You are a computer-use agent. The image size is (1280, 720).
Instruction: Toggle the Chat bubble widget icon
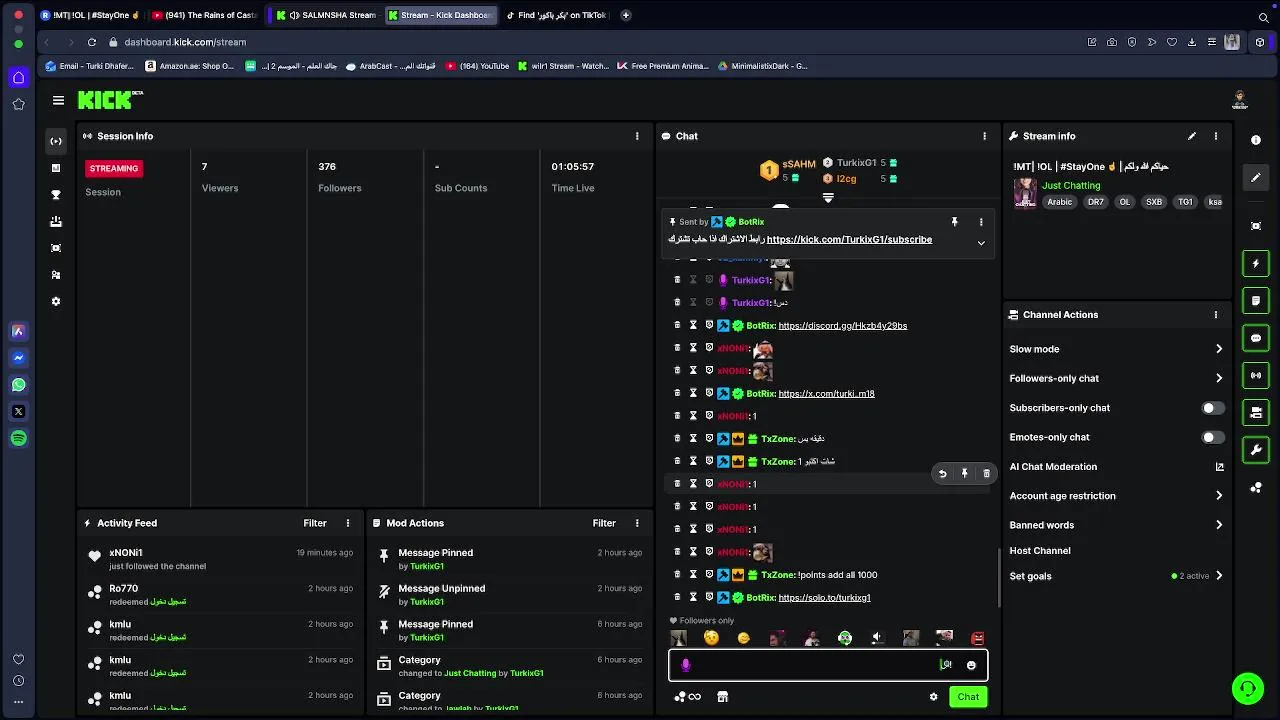[x=1256, y=338]
